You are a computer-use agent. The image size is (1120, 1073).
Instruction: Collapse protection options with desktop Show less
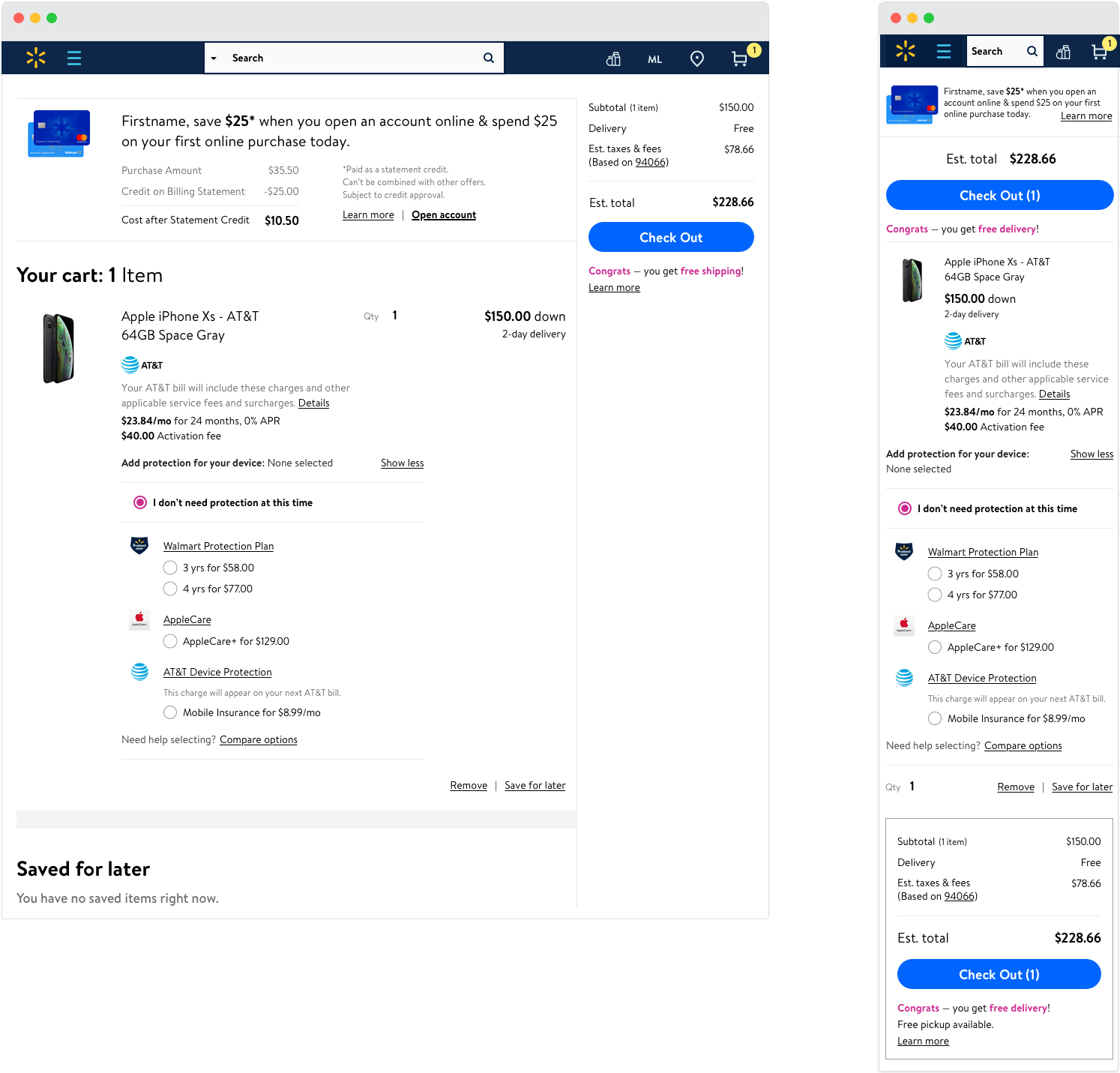[402, 463]
